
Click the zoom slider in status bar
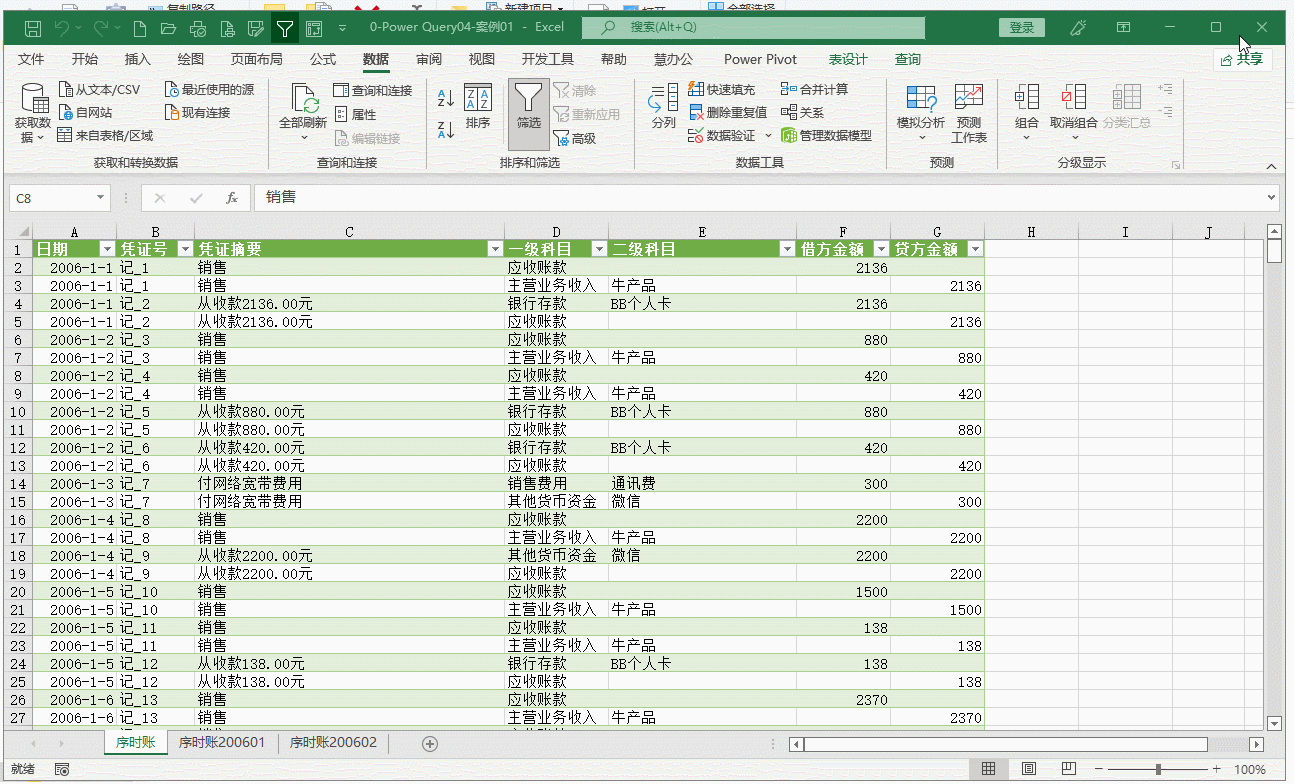click(1158, 769)
